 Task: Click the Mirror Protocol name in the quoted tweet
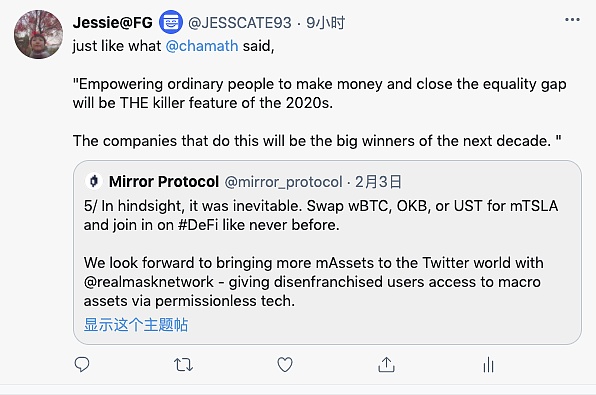point(164,182)
